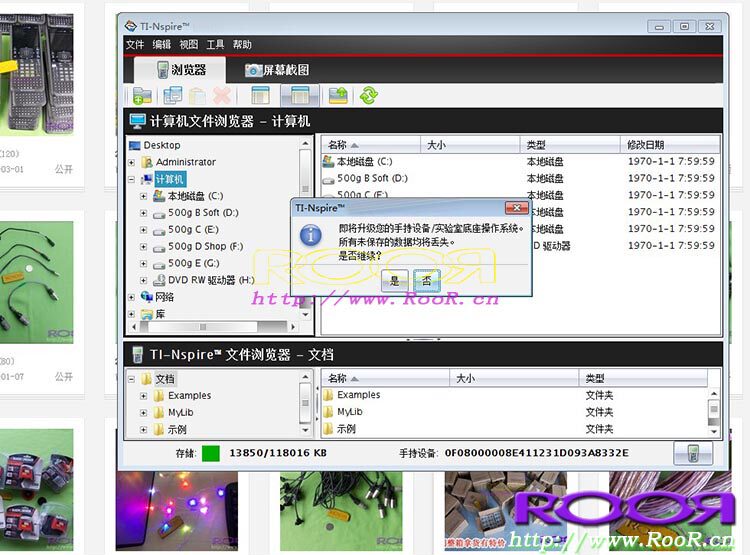Image resolution: width=750 pixels, height=555 pixels.
Task: Select the single-pane view layout icon
Action: pos(260,95)
